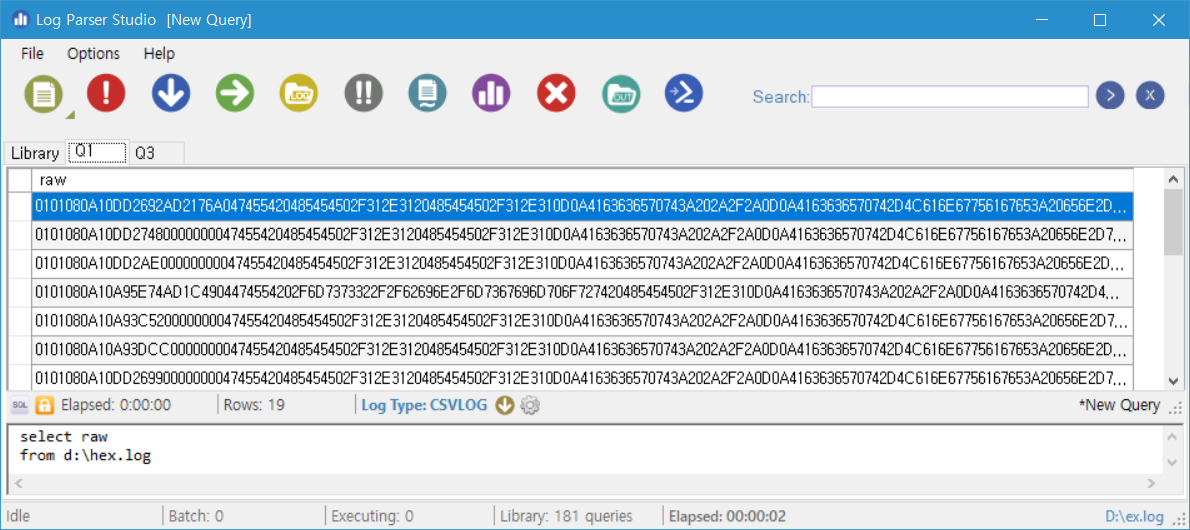Select row starting 0101080A10DD26990000
Image resolution: width=1190 pixels, height=530 pixels.
582,377
